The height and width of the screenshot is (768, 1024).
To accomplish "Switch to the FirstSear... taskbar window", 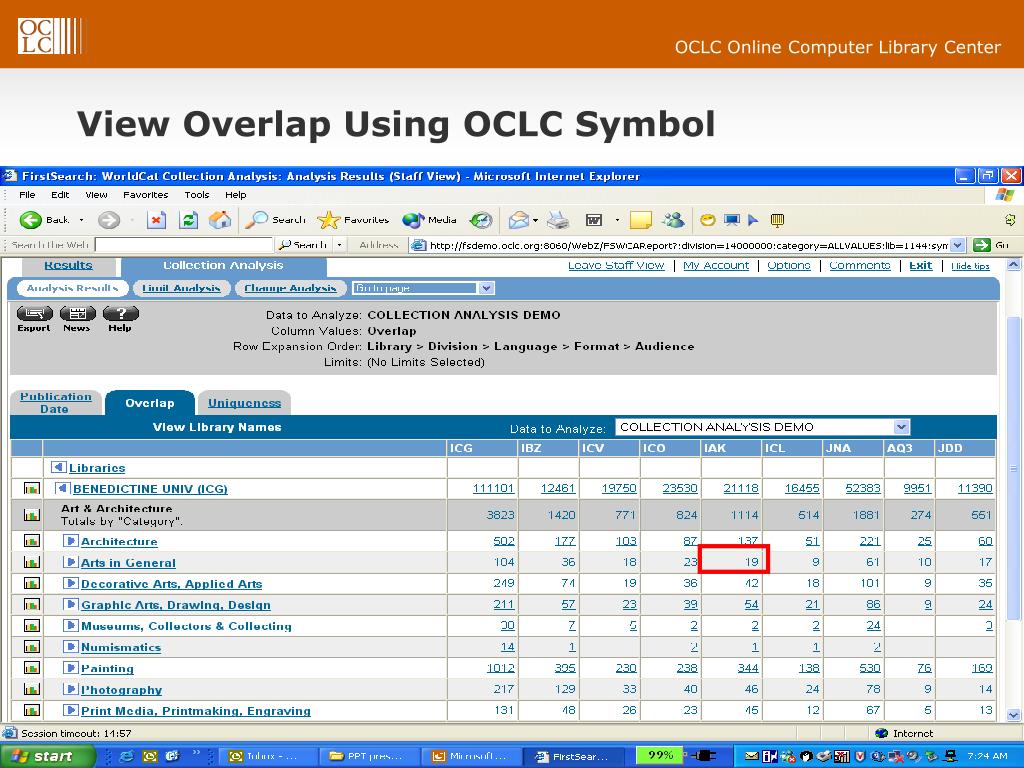I will (x=573, y=756).
